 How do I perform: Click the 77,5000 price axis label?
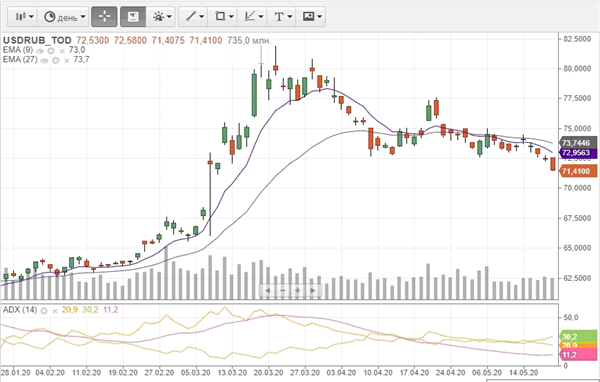pyautogui.click(x=577, y=98)
